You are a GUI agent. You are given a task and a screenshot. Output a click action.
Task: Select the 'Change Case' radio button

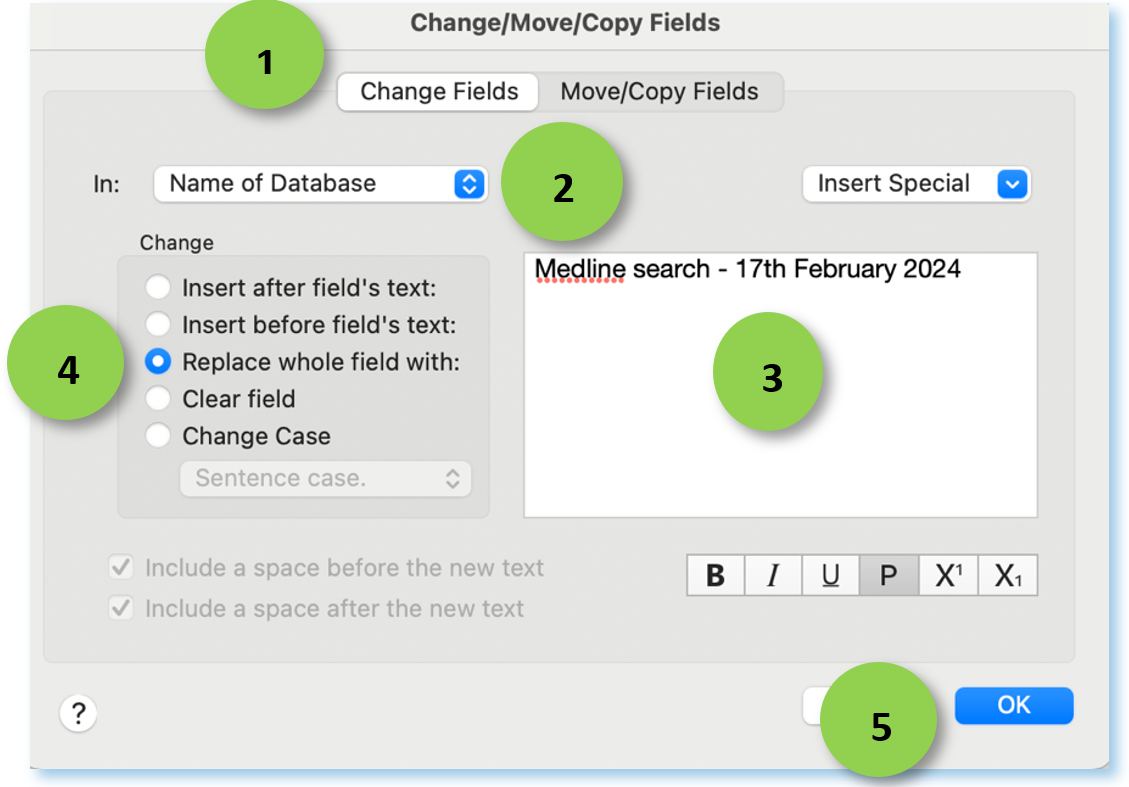pyautogui.click(x=158, y=435)
